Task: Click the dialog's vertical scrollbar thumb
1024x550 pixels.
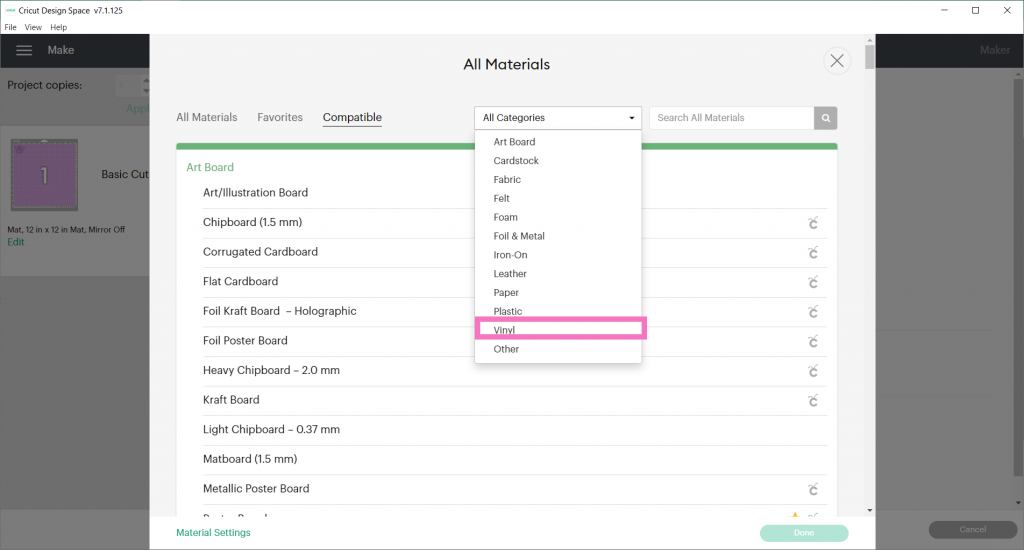Action: pos(869,57)
